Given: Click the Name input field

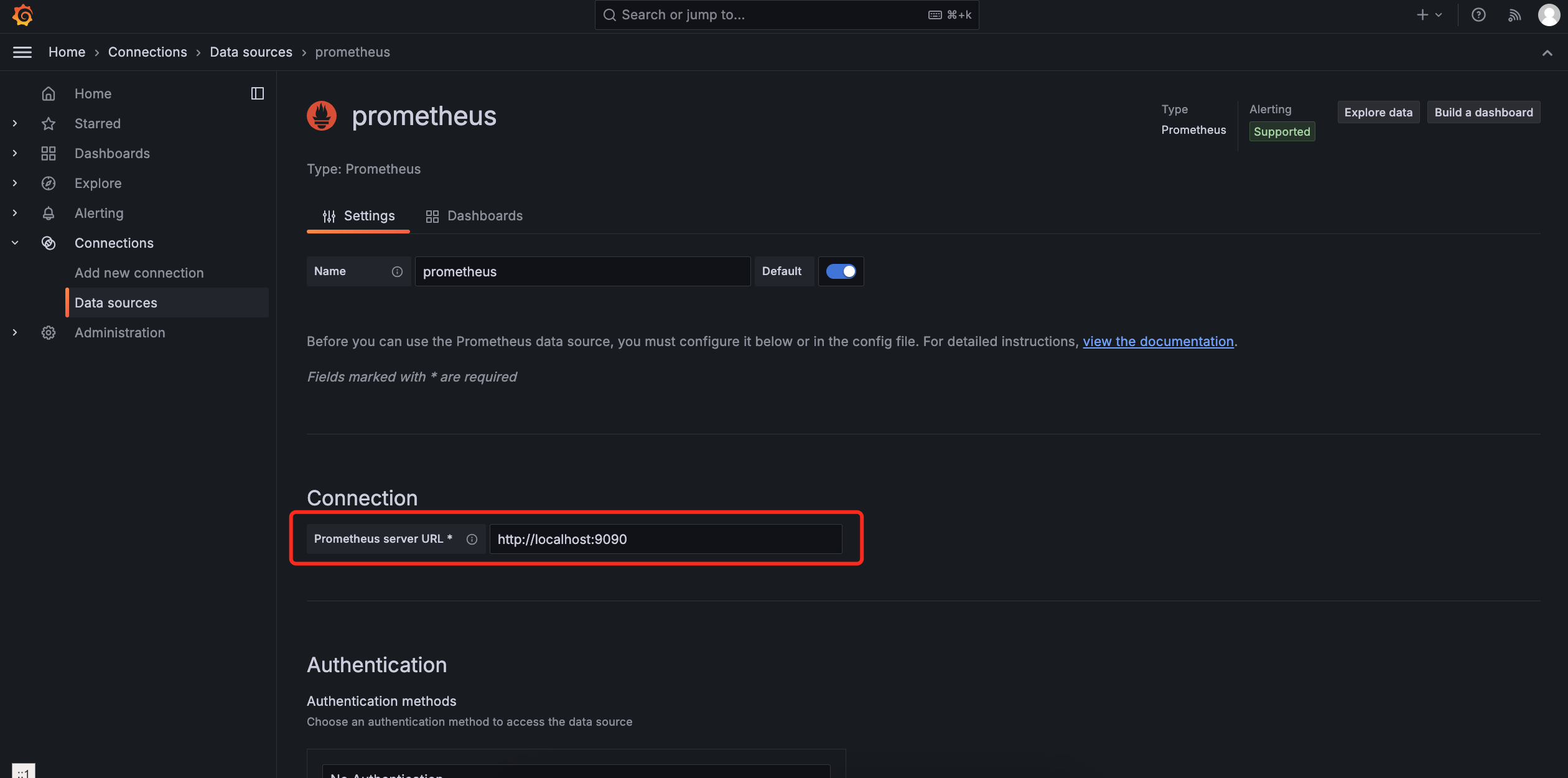Looking at the screenshot, I should pyautogui.click(x=582, y=271).
